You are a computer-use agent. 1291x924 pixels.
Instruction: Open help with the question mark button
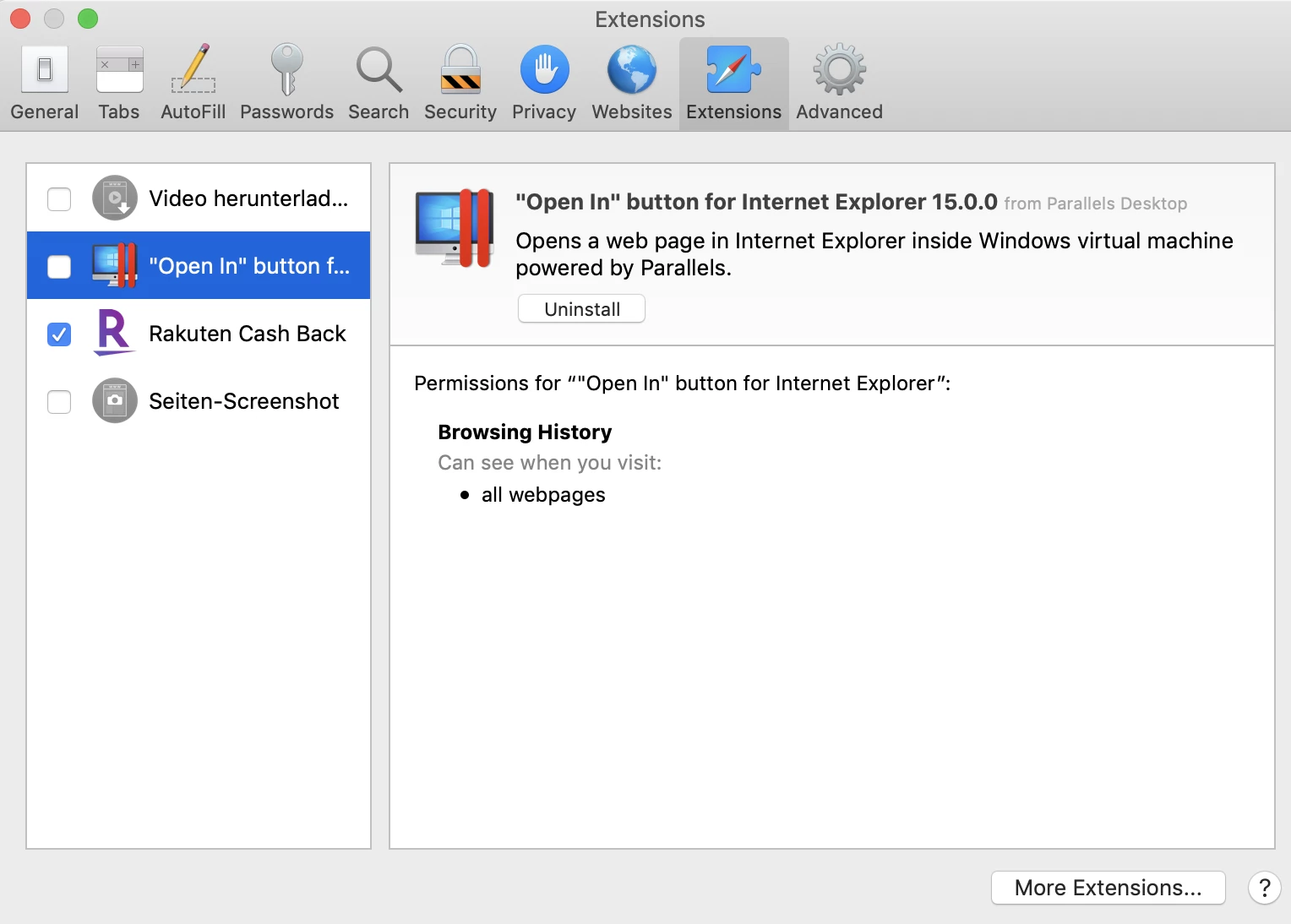1265,888
